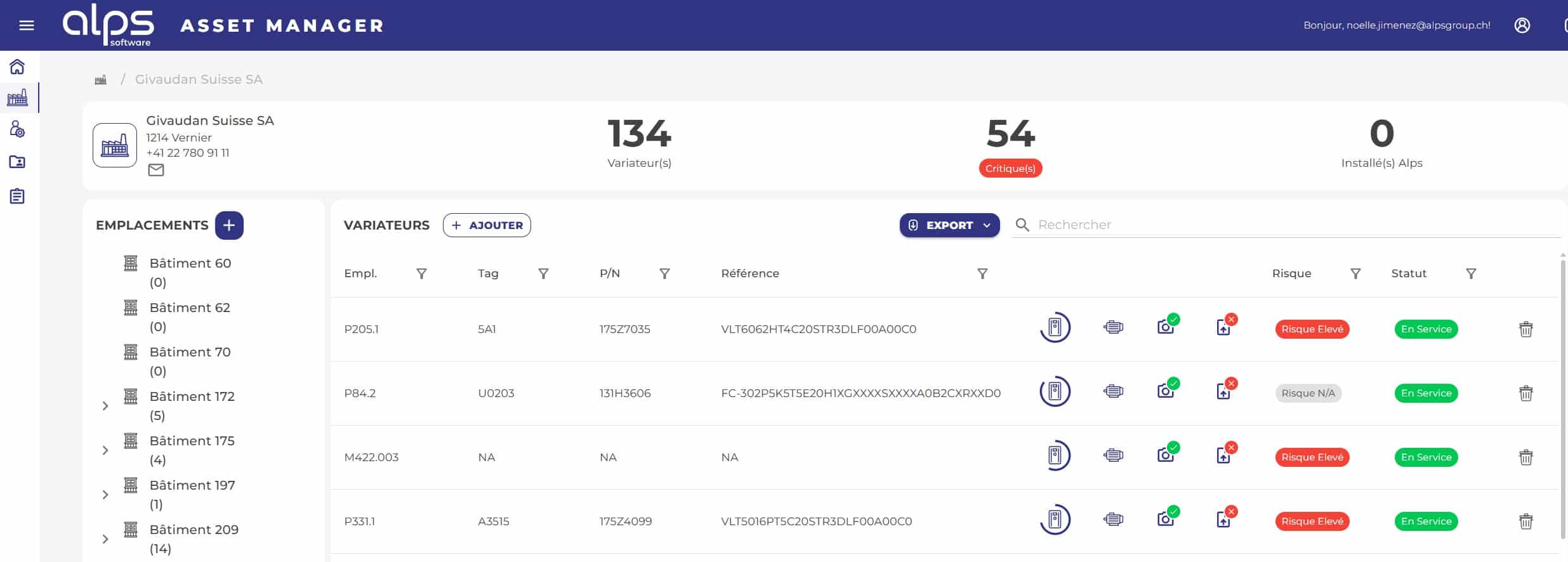This screenshot has height=562, width=1568.
Task: Expand Bâtiment 209 tree node
Action: tap(105, 539)
